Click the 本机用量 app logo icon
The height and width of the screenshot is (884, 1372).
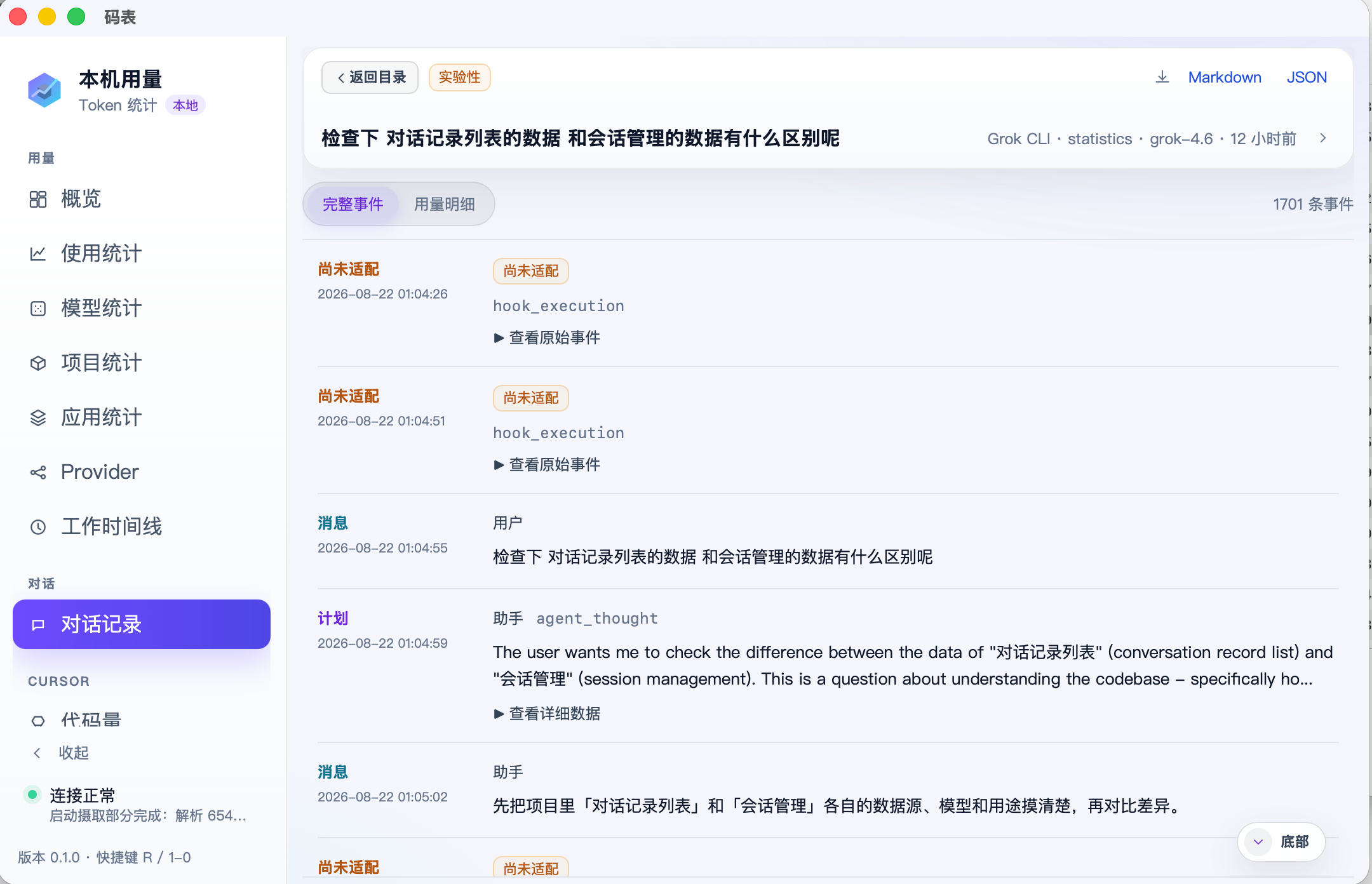click(x=44, y=90)
